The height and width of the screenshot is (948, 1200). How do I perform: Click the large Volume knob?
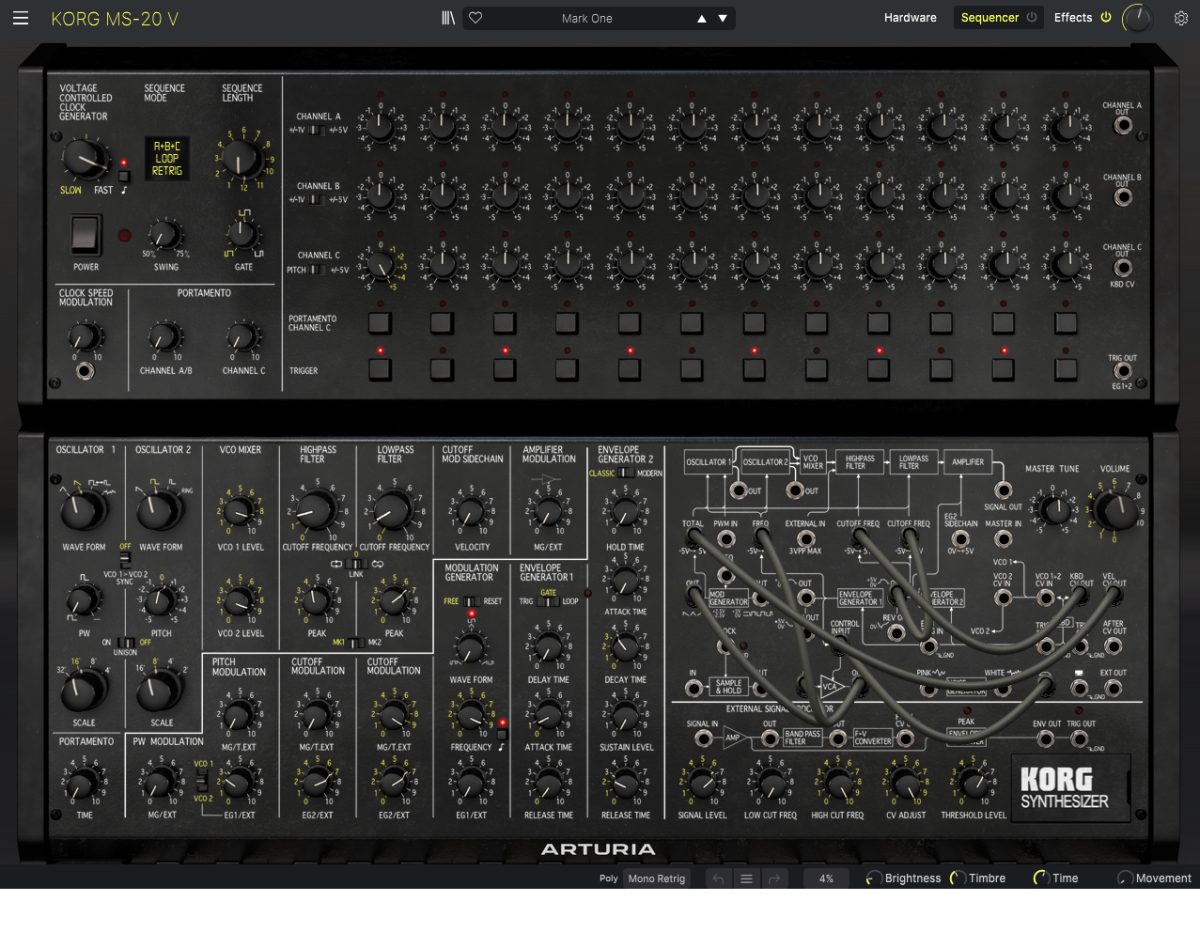coord(1115,510)
